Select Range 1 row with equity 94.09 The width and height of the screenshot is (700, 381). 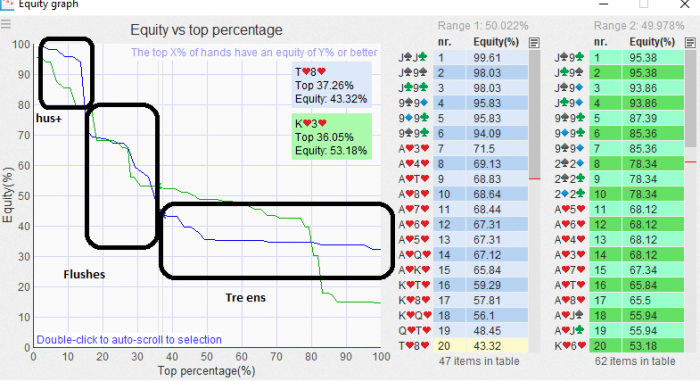click(462, 134)
